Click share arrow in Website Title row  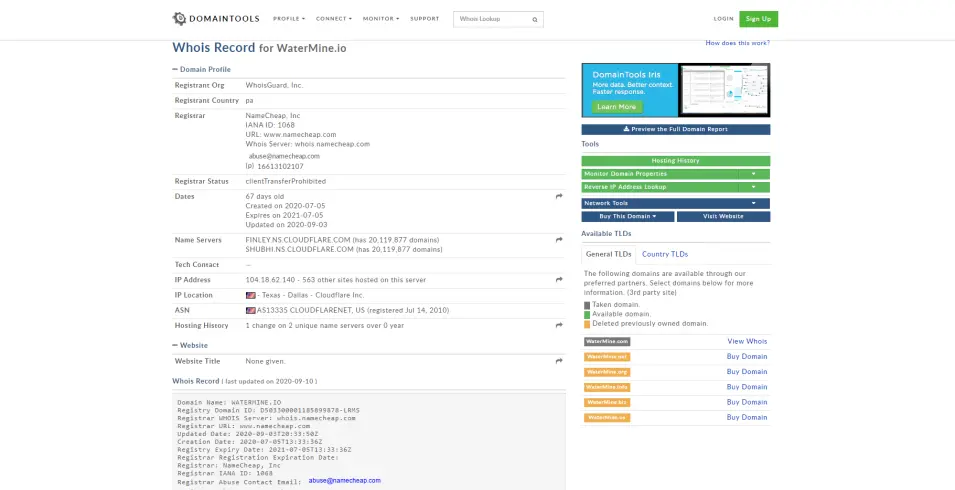[x=559, y=361]
